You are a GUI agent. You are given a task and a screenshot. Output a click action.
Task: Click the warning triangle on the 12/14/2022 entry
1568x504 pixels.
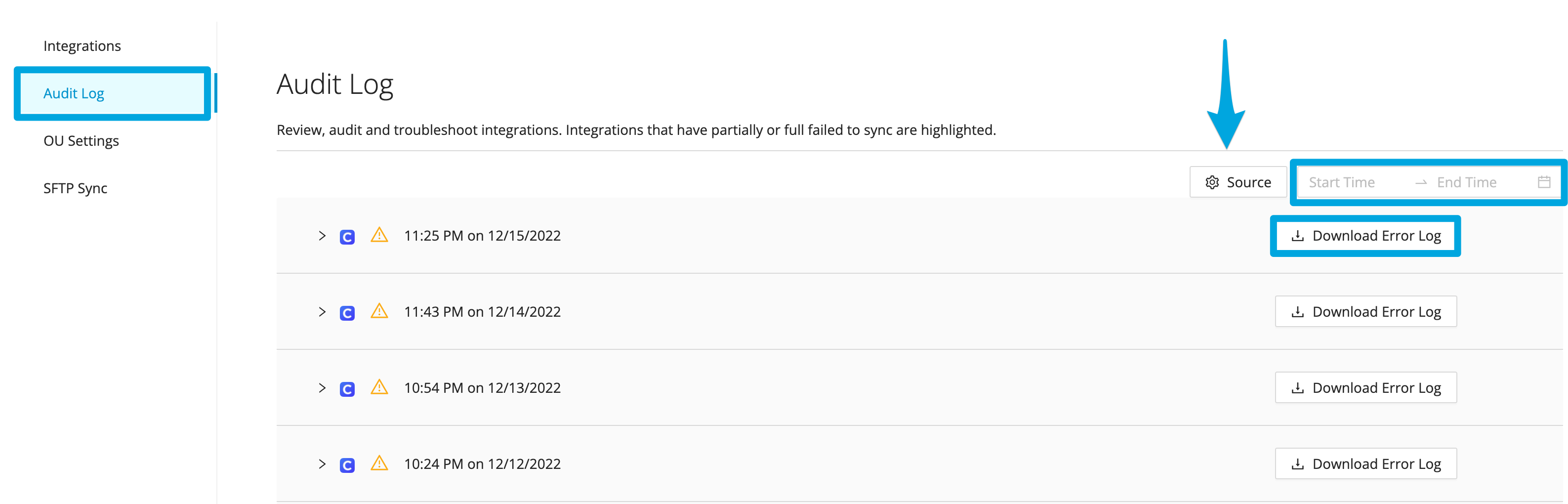tap(379, 312)
